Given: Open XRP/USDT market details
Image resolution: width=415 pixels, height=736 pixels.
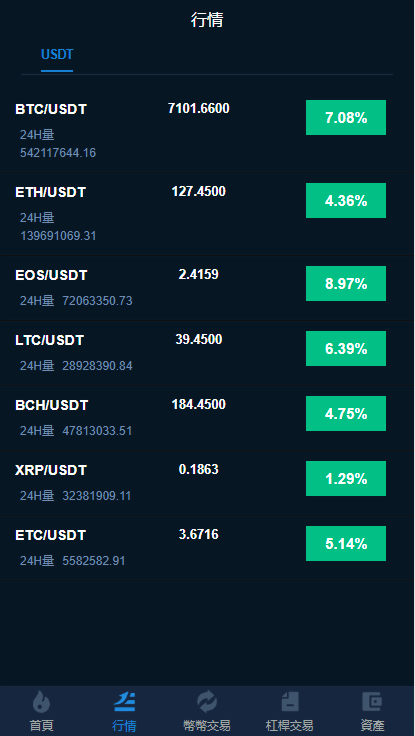Looking at the screenshot, I should point(208,483).
